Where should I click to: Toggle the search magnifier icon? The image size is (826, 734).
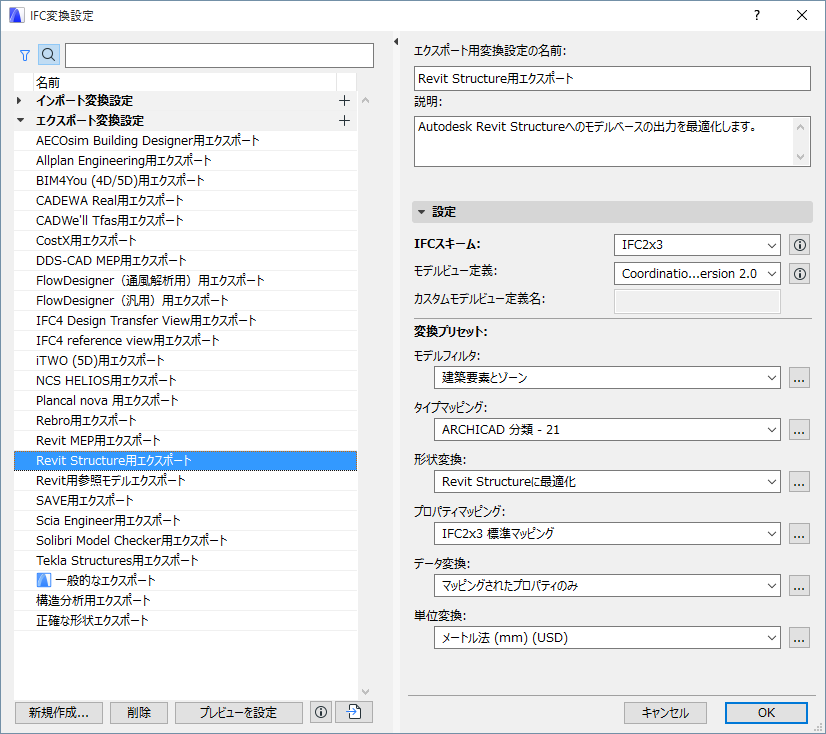(48, 54)
